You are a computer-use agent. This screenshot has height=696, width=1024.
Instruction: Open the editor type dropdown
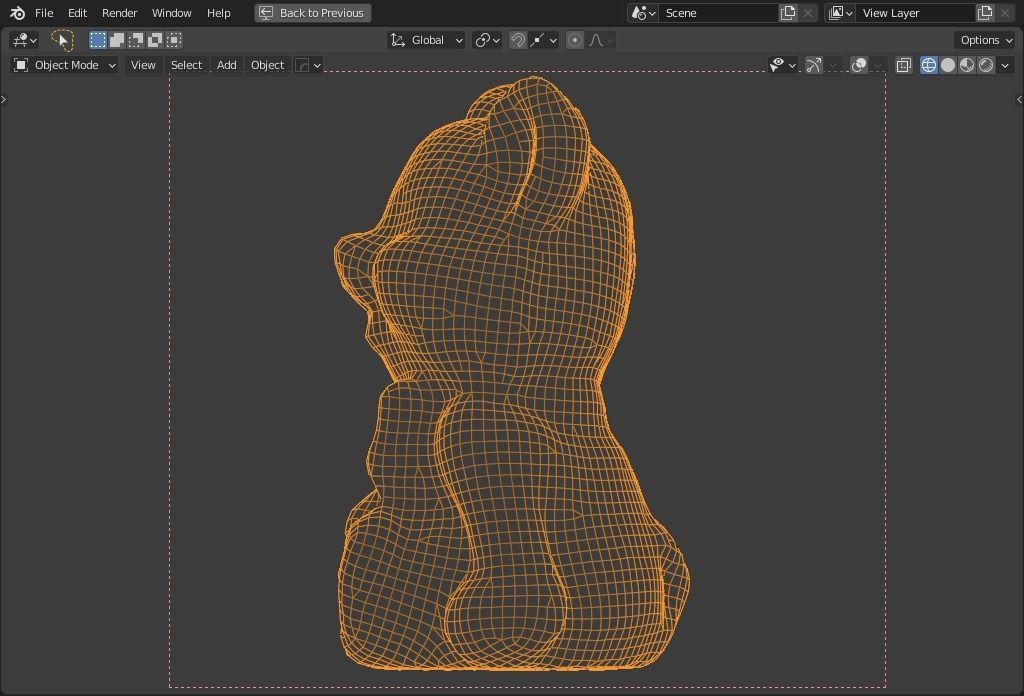(25, 40)
